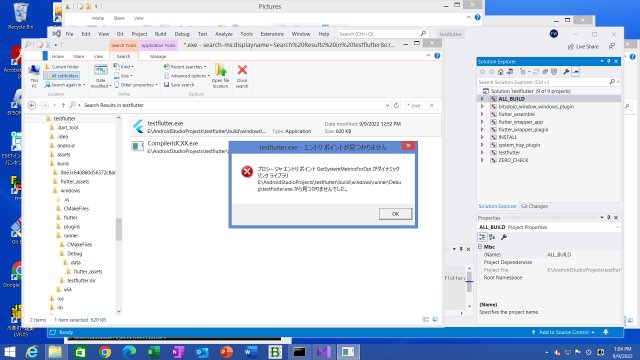Click the Property Pages wrench in Properties
Screen dimensions: 640x360
tap(504, 237)
